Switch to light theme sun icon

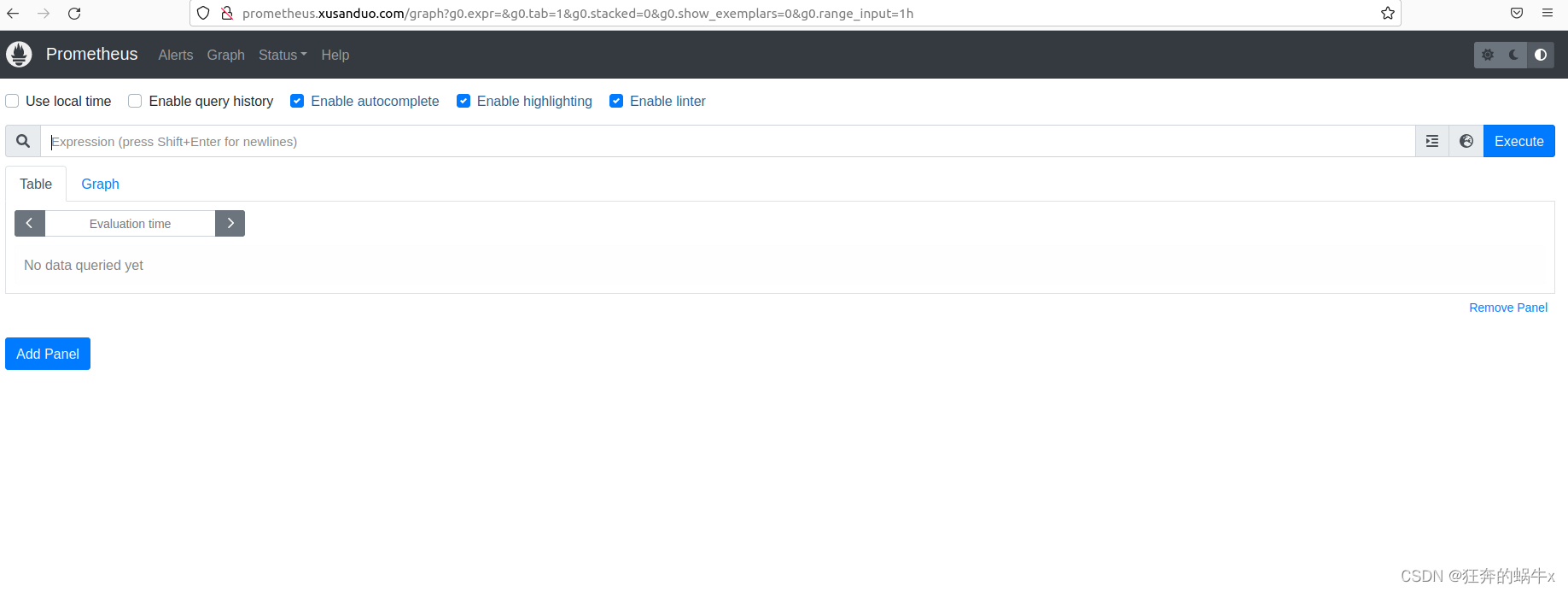(1488, 55)
